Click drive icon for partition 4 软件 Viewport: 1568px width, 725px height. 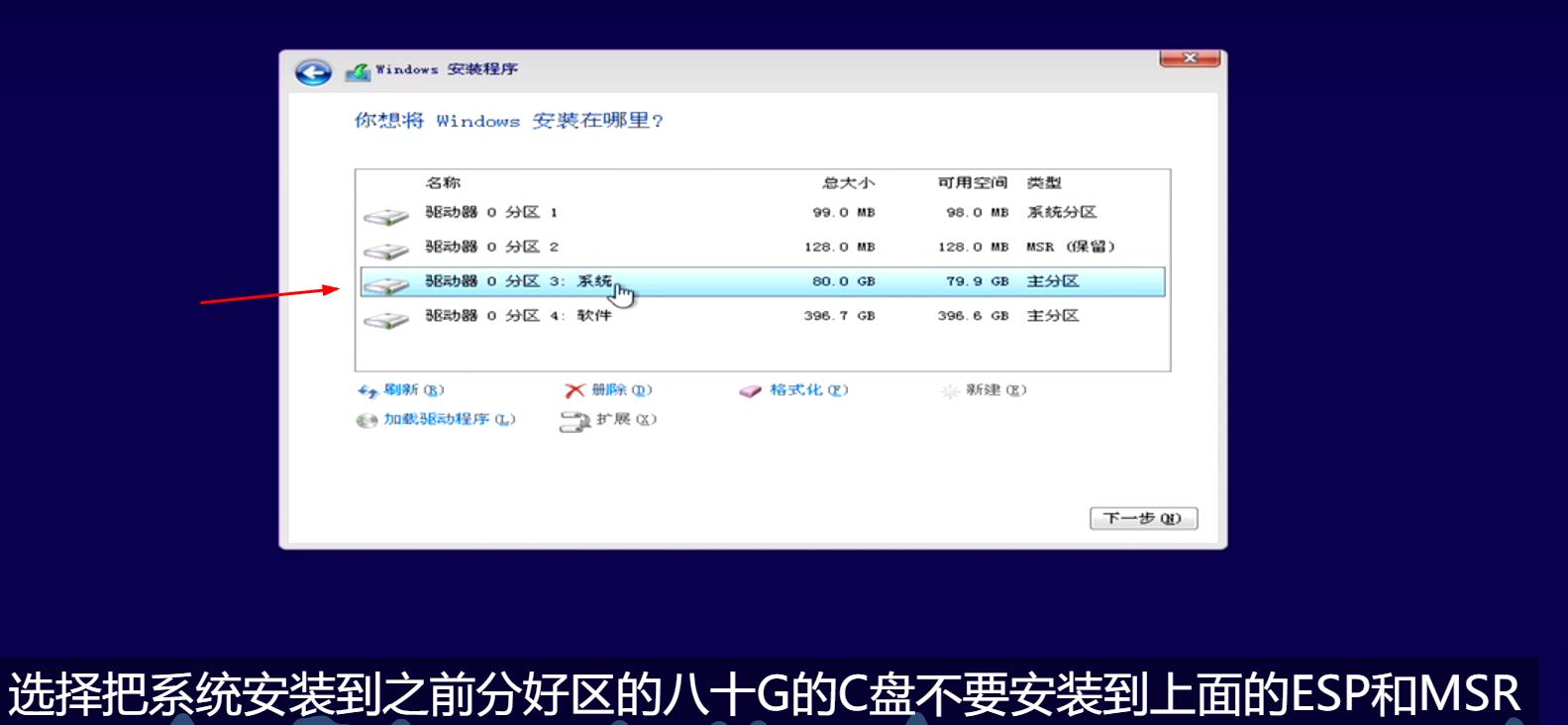[385, 320]
